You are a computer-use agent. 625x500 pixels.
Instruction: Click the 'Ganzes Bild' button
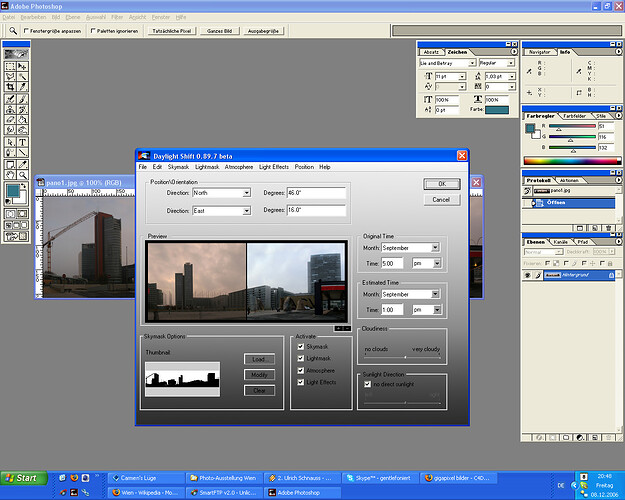pyautogui.click(x=219, y=31)
